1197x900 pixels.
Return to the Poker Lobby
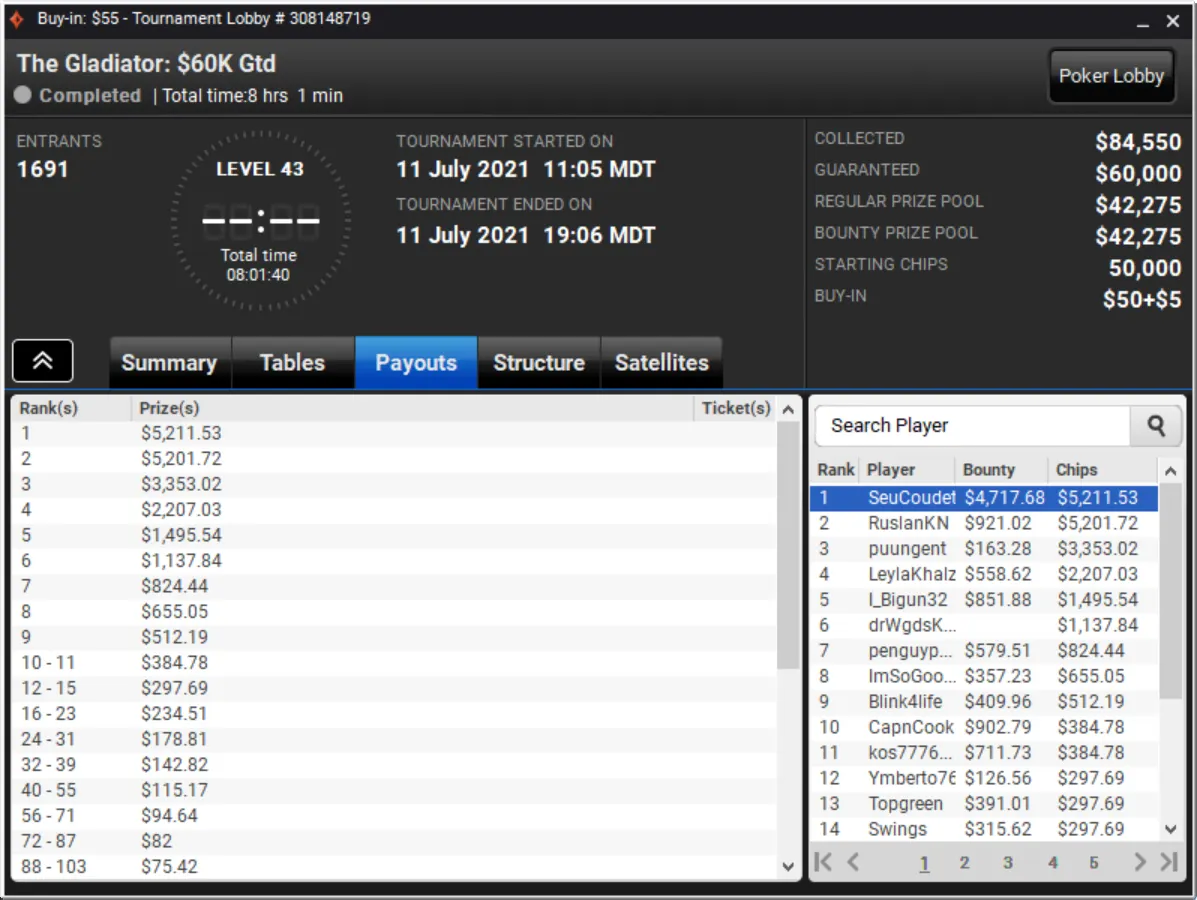point(1110,76)
